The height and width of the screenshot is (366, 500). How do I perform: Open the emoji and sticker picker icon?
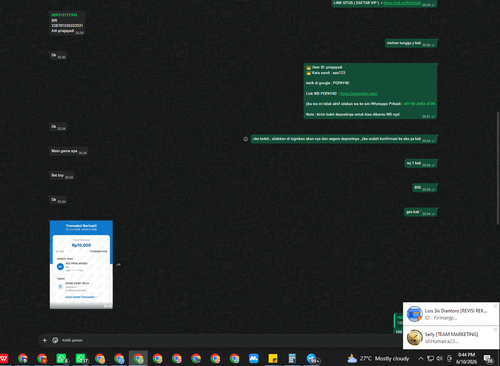click(55, 340)
